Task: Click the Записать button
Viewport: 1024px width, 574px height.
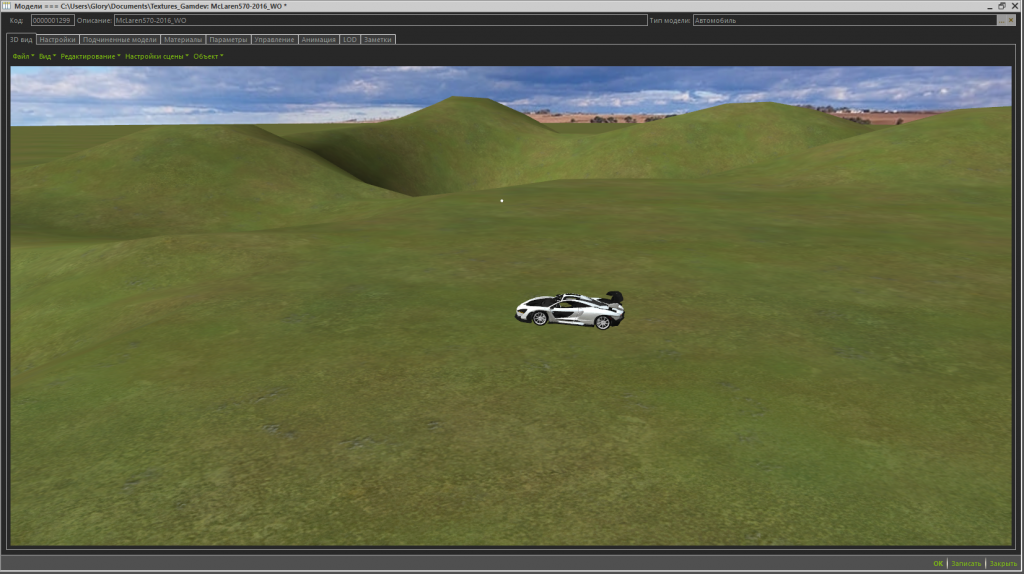Action: [x=966, y=564]
